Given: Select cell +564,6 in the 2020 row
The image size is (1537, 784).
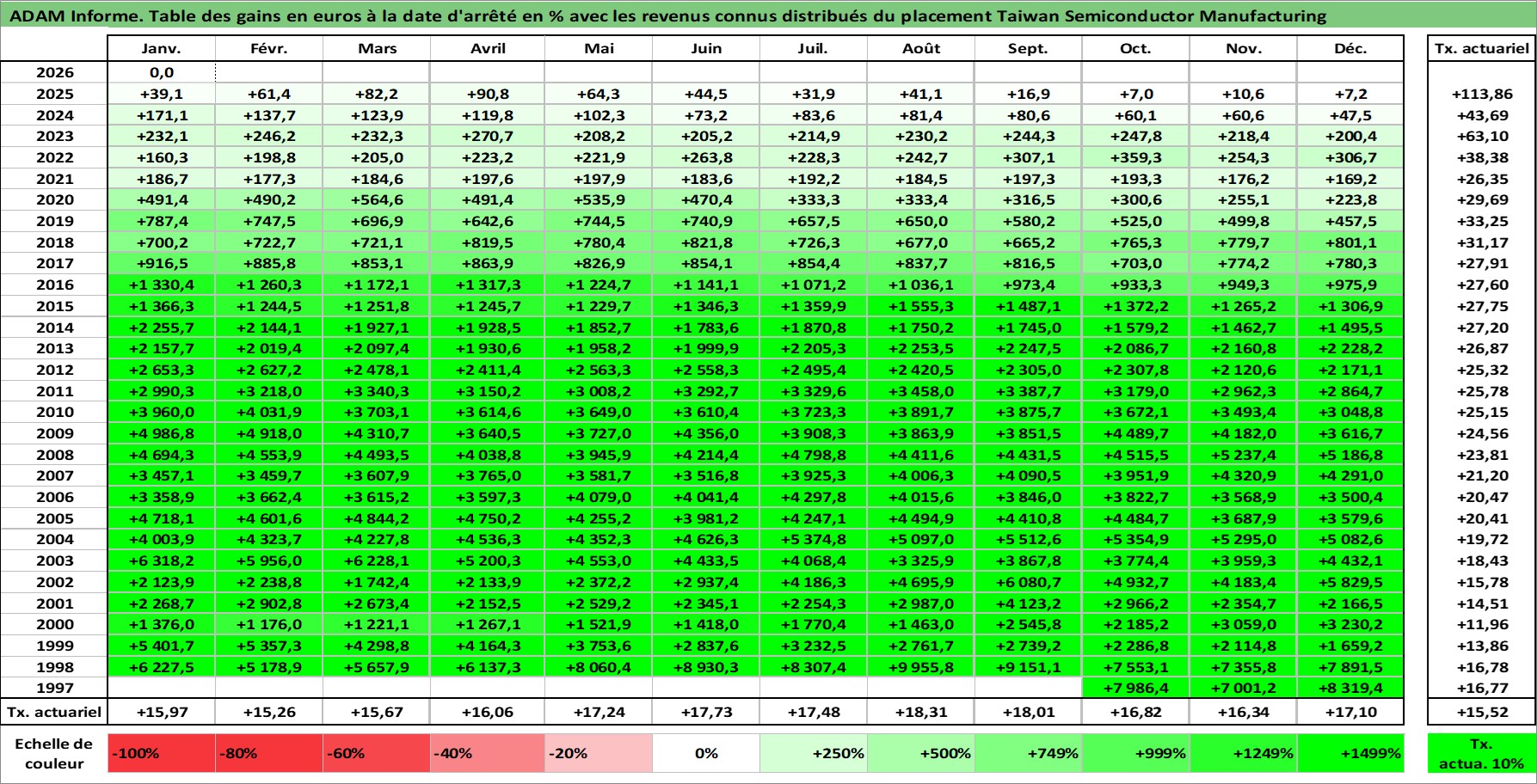Looking at the screenshot, I should tap(377, 199).
